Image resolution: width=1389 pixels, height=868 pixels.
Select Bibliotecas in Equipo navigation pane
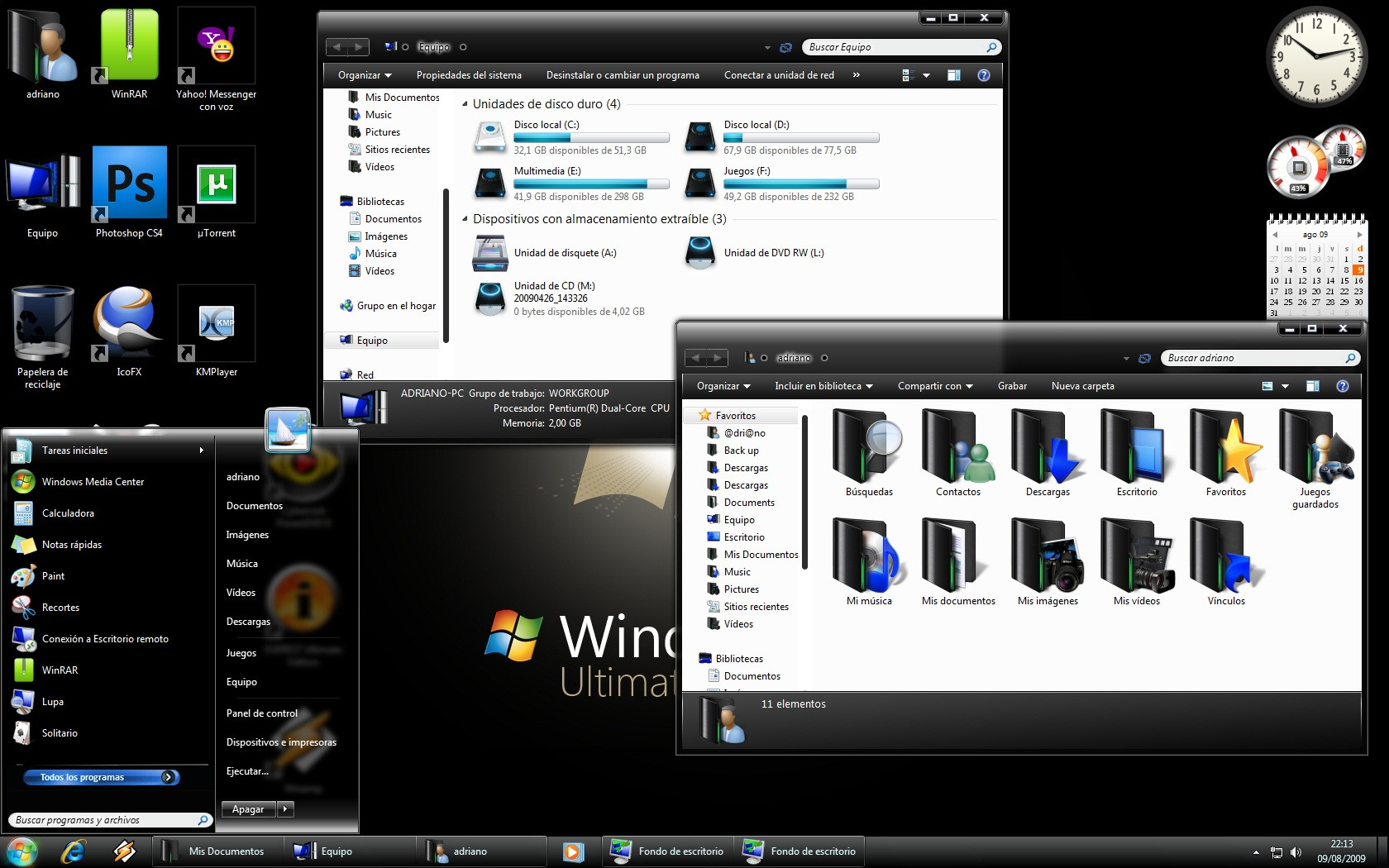pyautogui.click(x=380, y=202)
